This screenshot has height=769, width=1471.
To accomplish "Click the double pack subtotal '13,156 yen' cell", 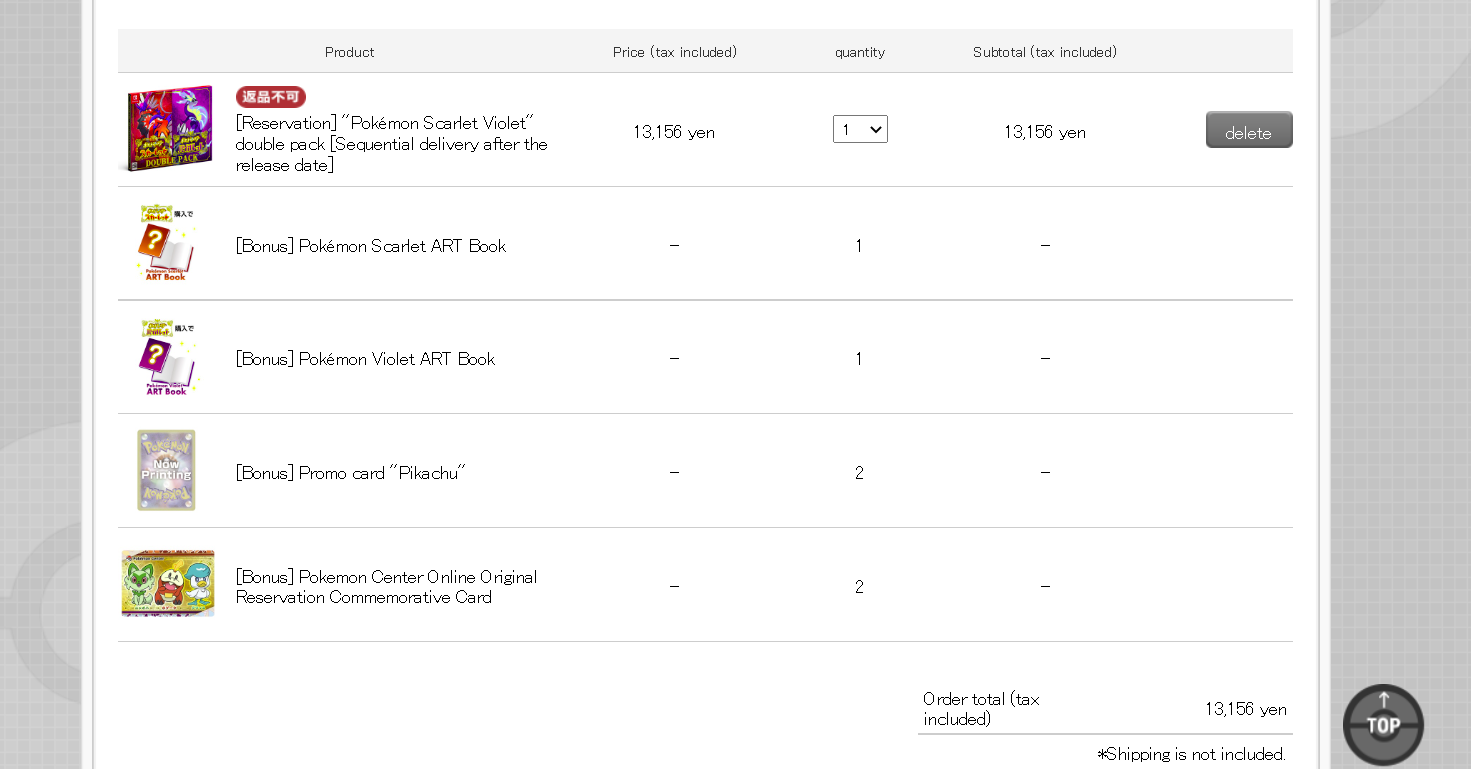I will (x=1045, y=132).
